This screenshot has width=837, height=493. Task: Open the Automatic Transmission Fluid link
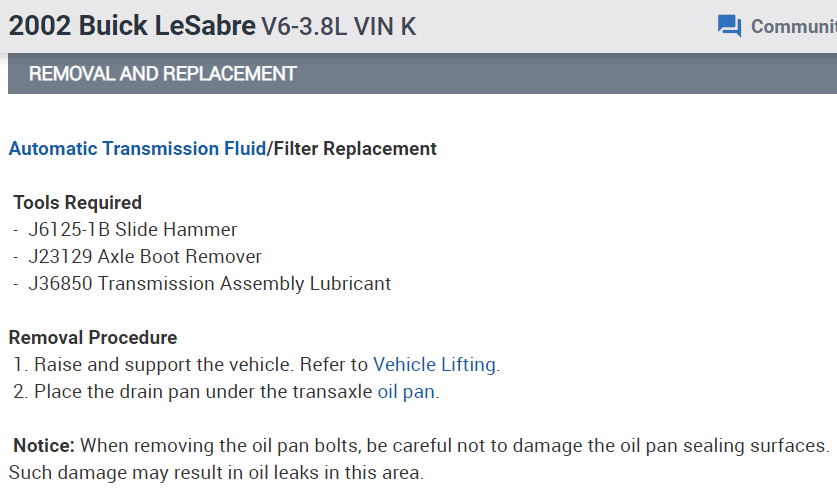tap(136, 149)
